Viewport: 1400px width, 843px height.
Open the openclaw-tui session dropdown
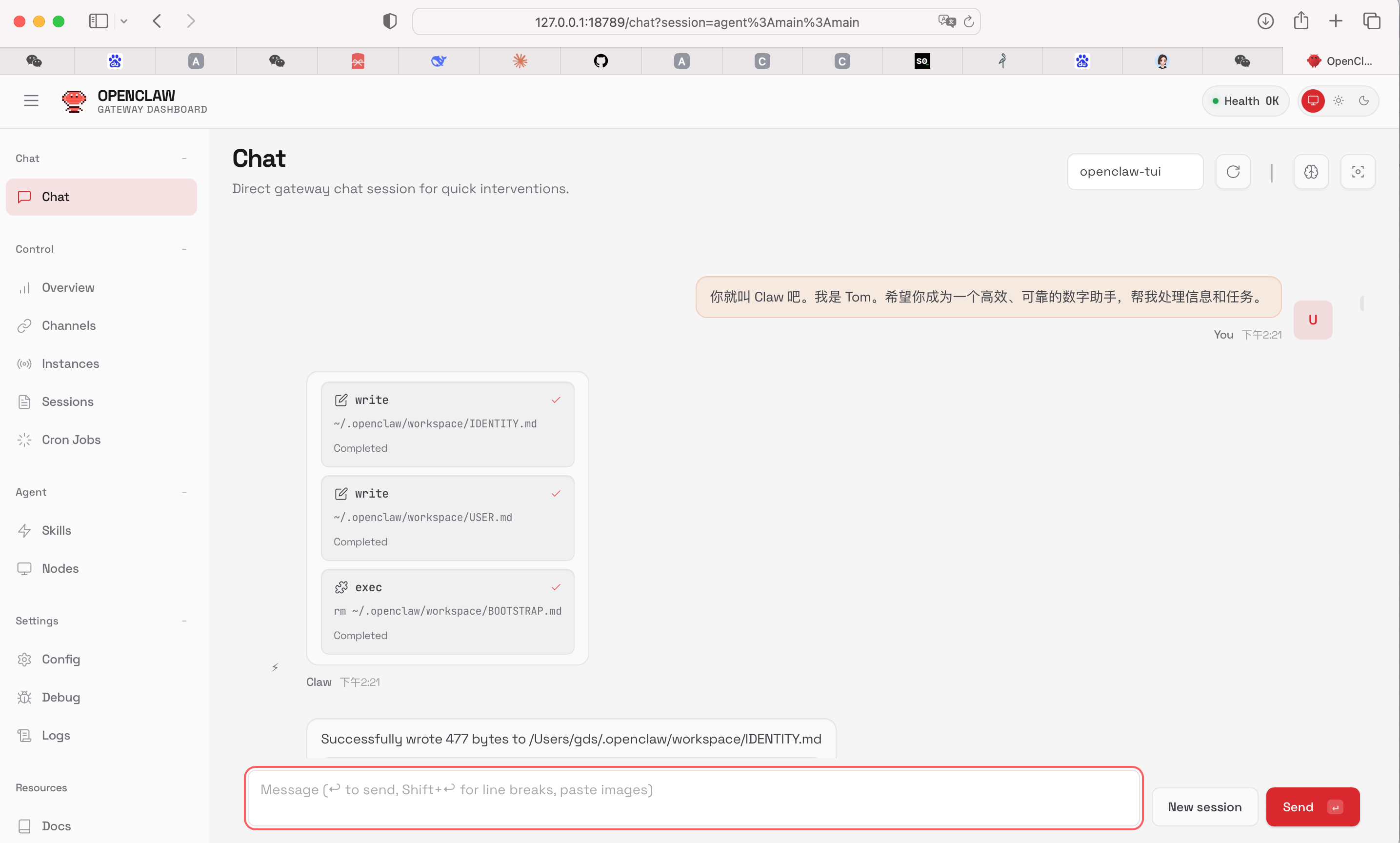[1135, 172]
